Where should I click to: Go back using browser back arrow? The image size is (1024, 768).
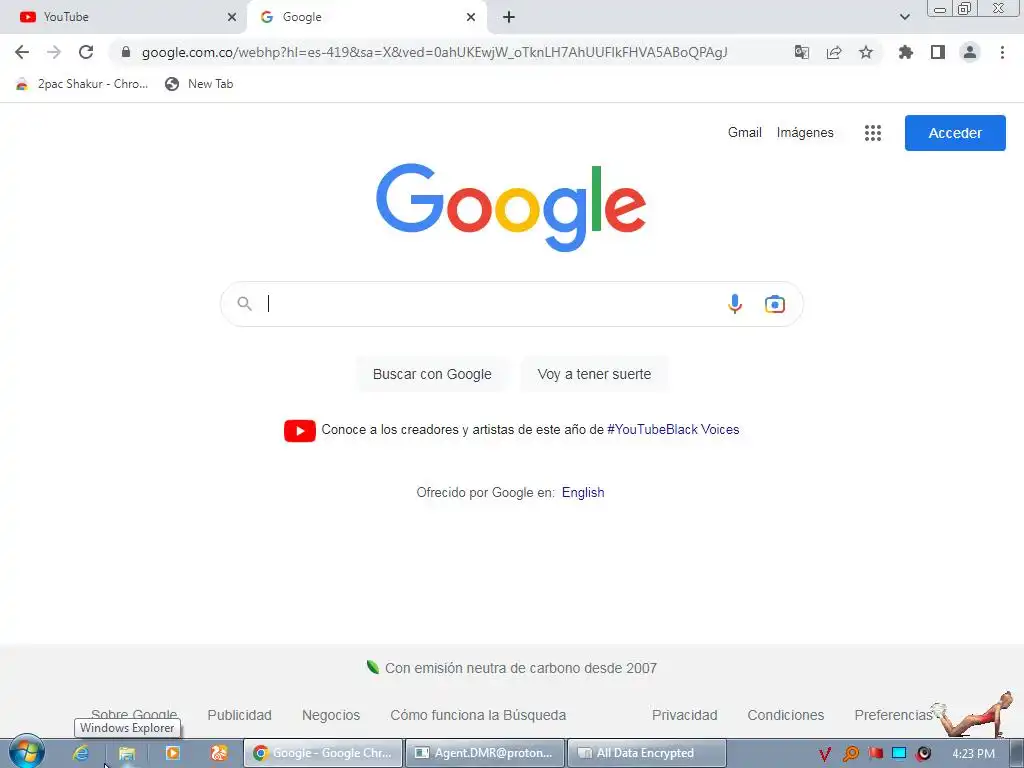22,52
